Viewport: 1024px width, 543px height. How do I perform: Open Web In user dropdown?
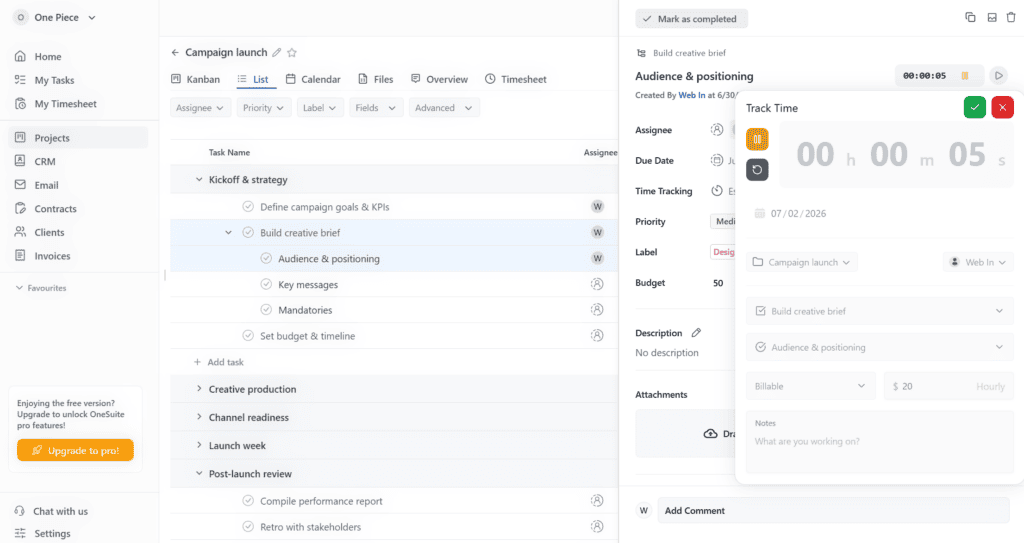978,262
